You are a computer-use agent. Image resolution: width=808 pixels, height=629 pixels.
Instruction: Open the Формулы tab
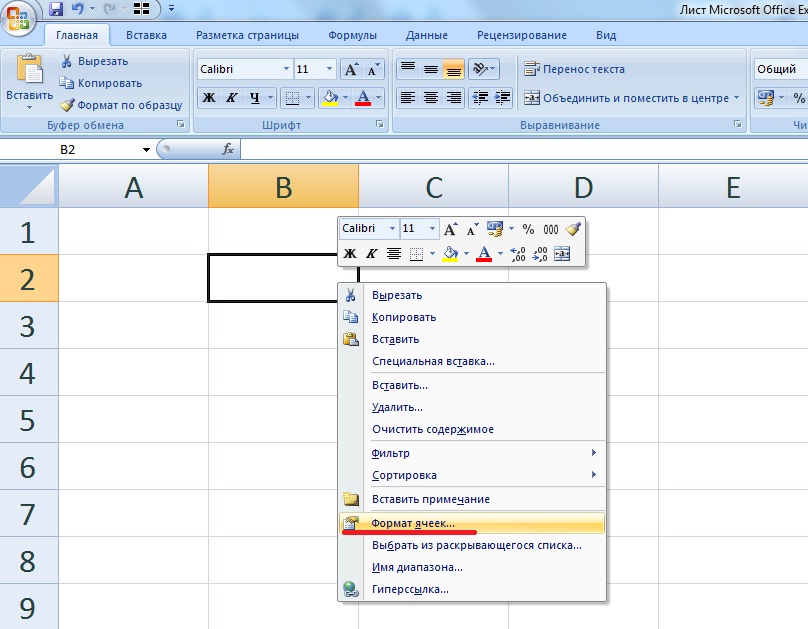tap(352, 36)
